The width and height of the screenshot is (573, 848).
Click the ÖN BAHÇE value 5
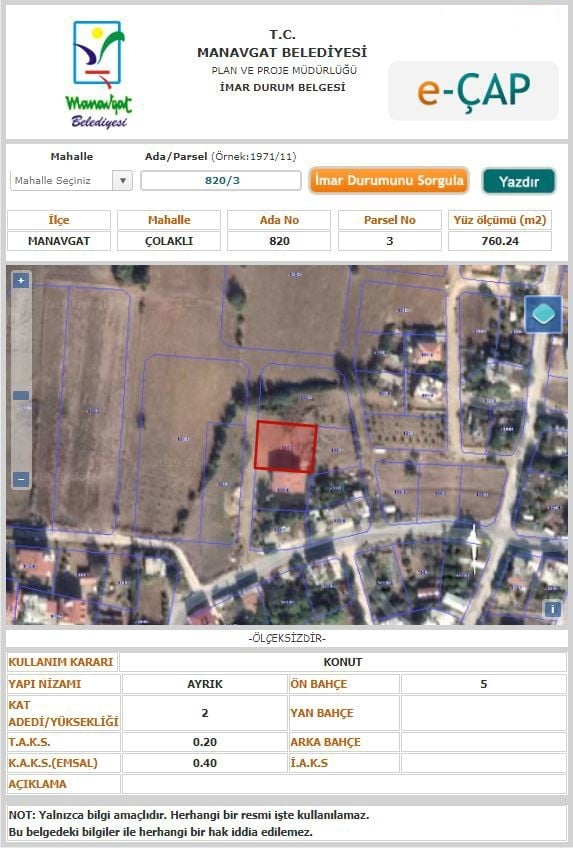coord(484,684)
